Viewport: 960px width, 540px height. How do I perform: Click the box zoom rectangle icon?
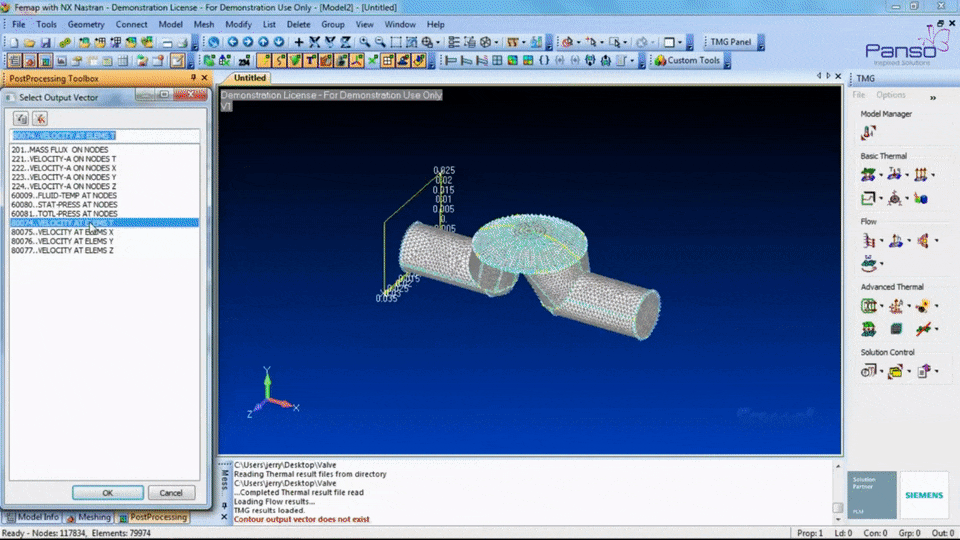[x=396, y=42]
